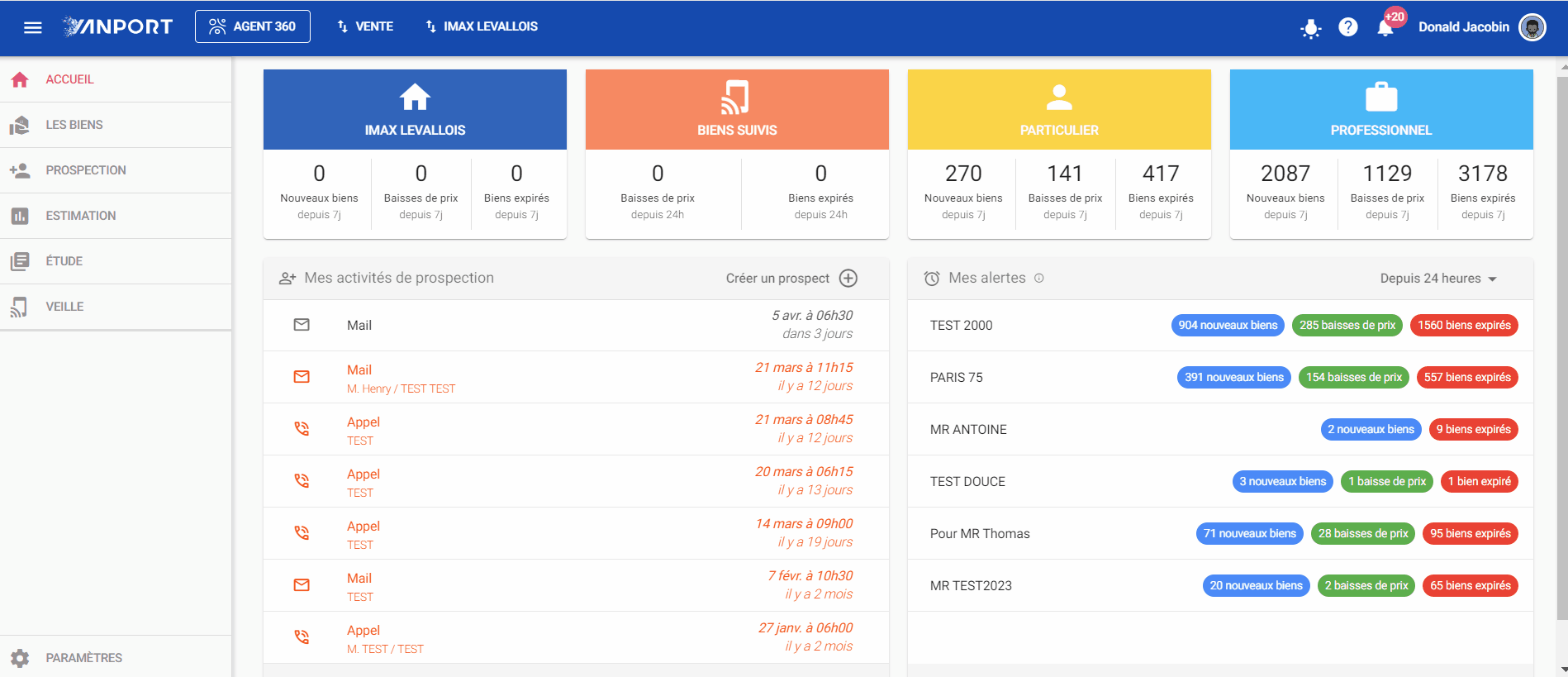Click the 904 nouveaux biens badge

(x=1228, y=325)
